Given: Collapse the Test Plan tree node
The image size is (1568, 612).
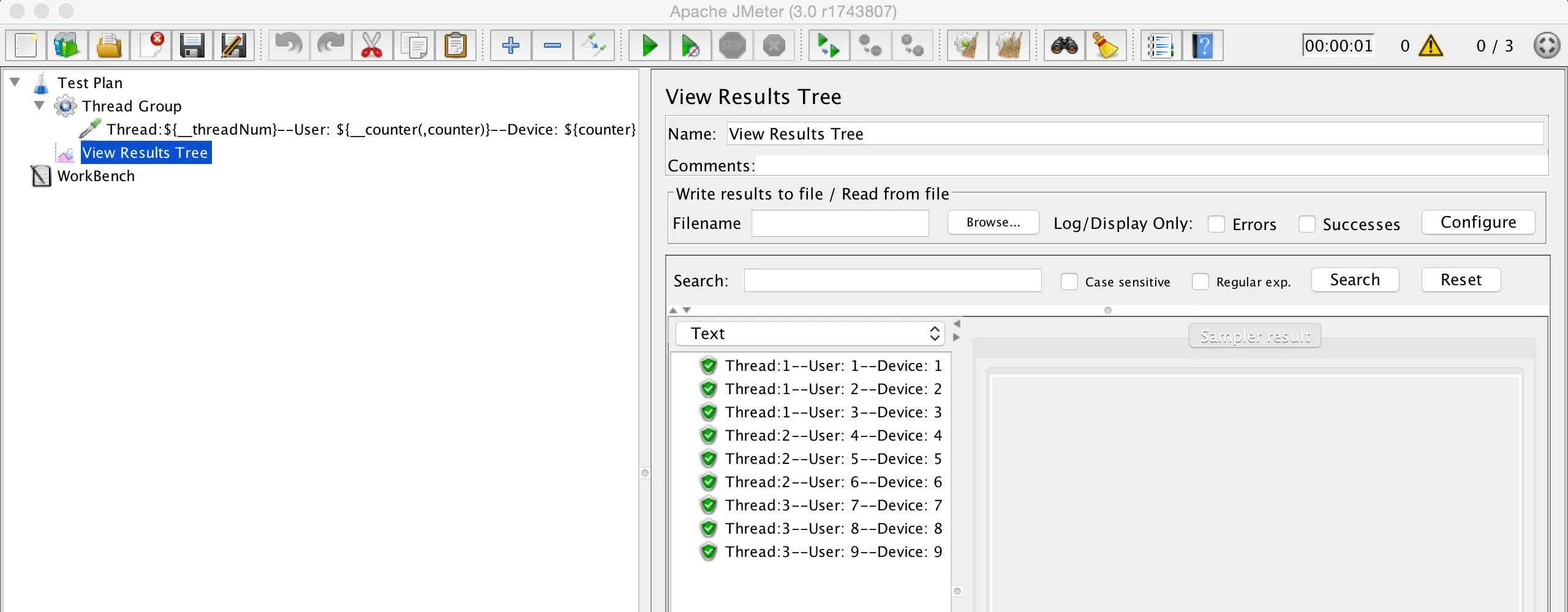Looking at the screenshot, I should pos(15,81).
